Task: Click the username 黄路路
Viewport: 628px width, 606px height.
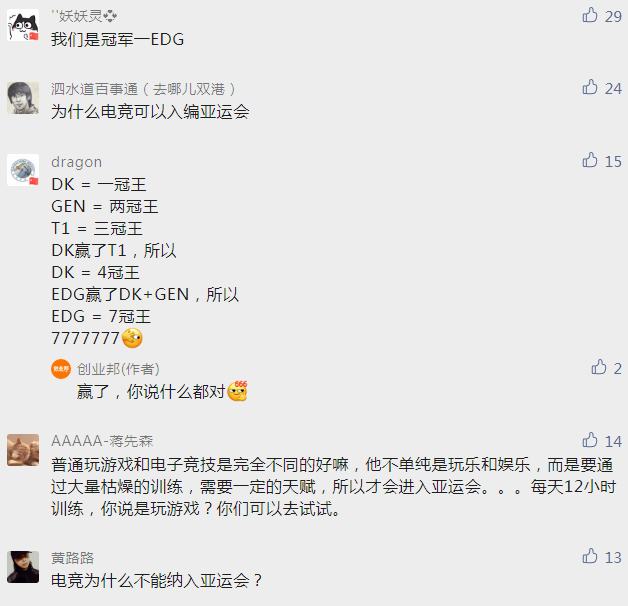Action: 72,558
